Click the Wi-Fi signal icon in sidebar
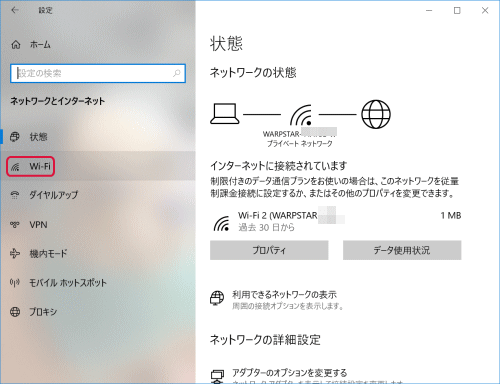Image resolution: width=500 pixels, height=384 pixels. [15, 166]
